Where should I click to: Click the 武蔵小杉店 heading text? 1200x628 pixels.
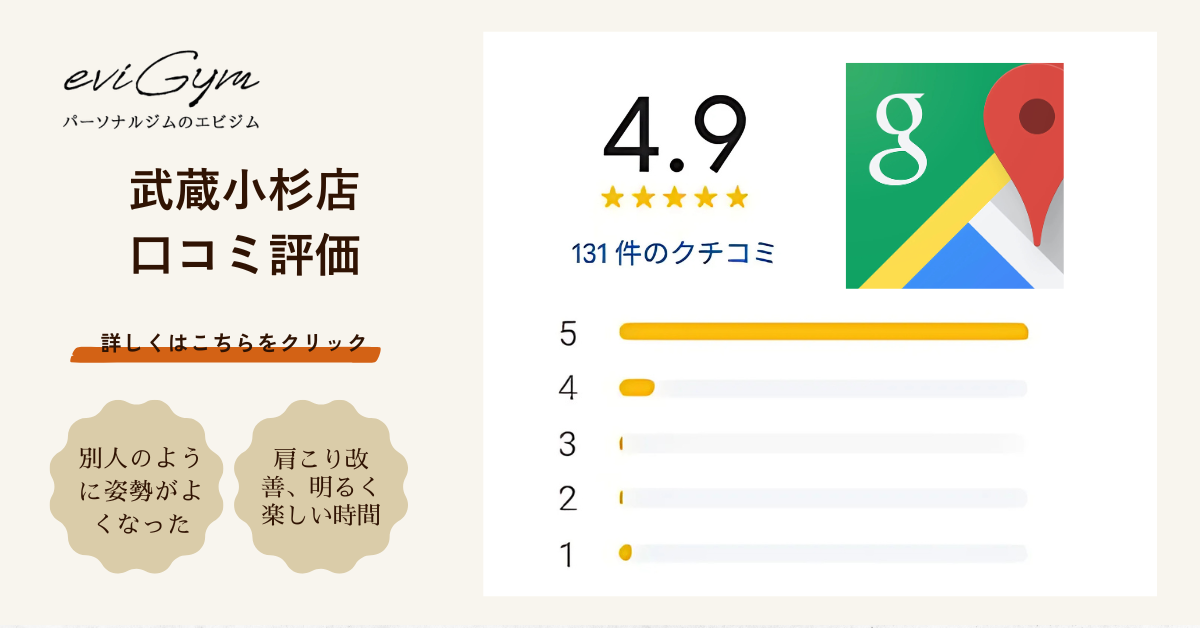point(245,191)
